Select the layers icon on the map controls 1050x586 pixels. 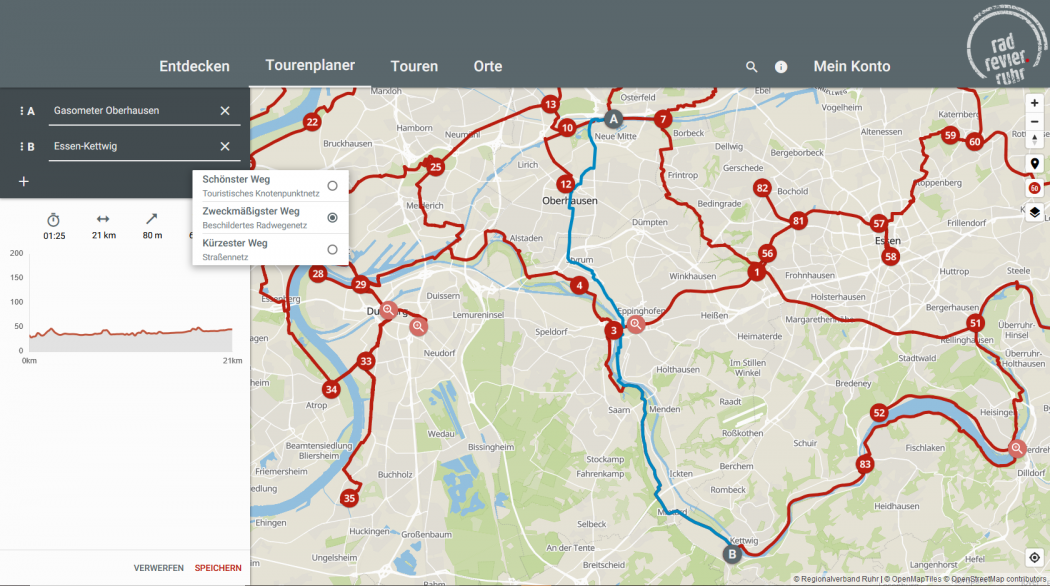coord(1035,212)
